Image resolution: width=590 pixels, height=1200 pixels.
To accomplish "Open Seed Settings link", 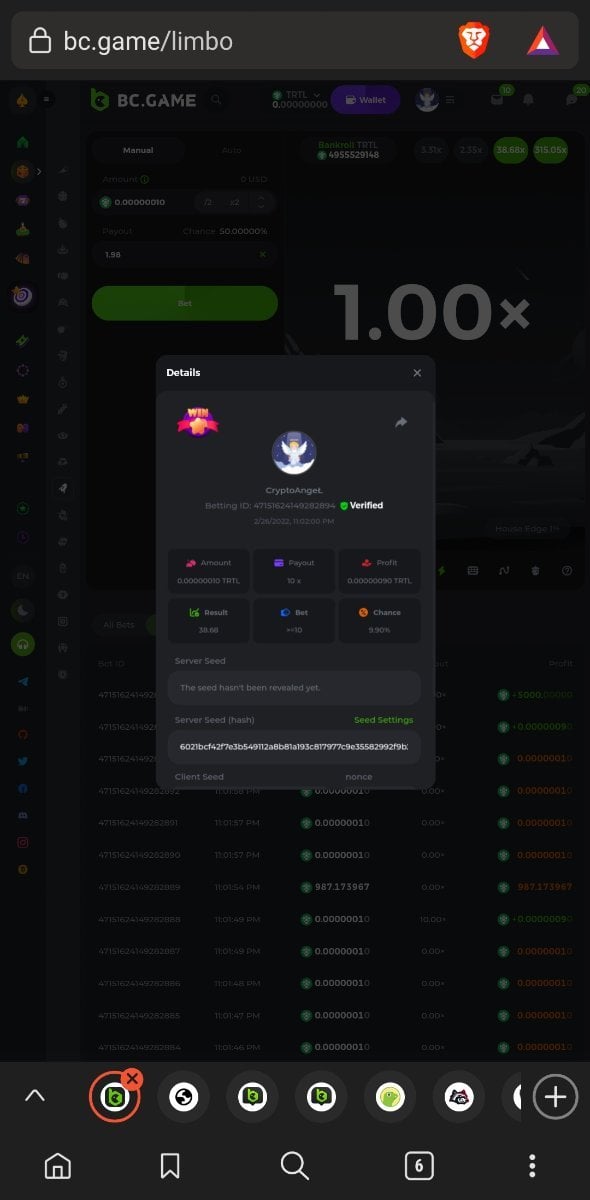I will coord(383,720).
